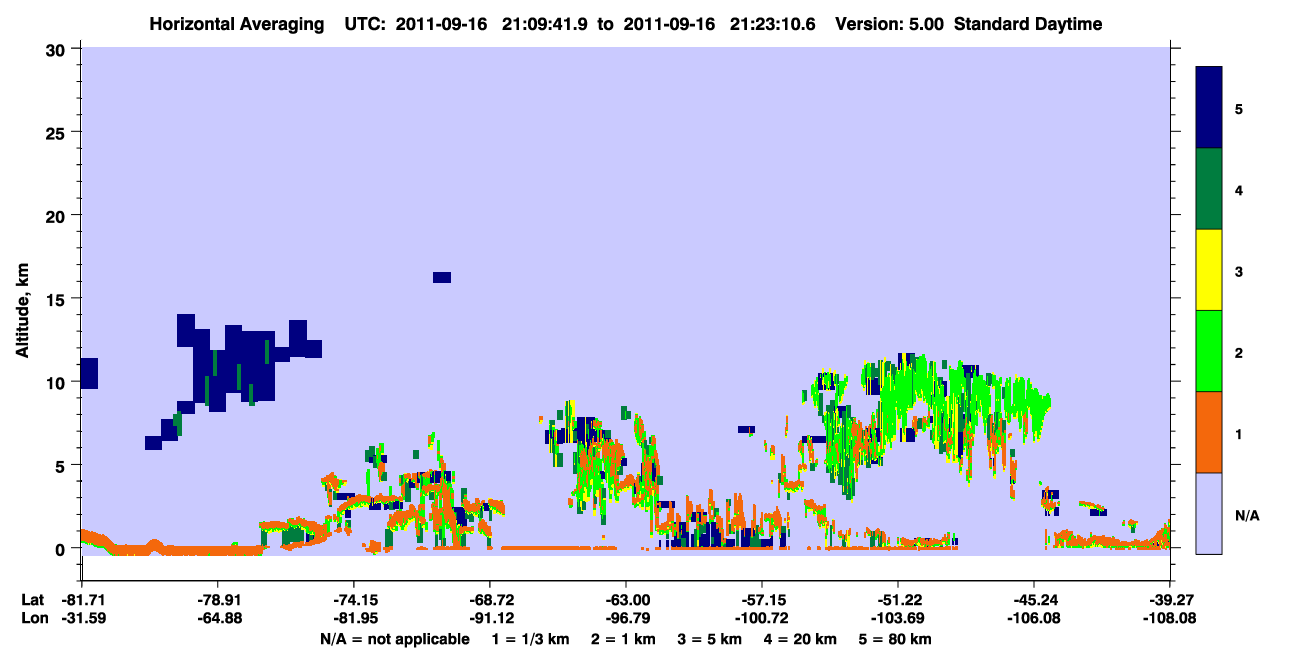Click the isolated blue block near 16 km
The height and width of the screenshot is (667, 1300).
tap(442, 277)
